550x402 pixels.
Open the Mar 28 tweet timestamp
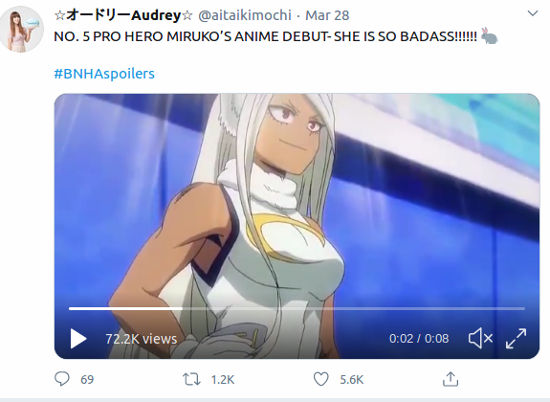click(x=327, y=15)
